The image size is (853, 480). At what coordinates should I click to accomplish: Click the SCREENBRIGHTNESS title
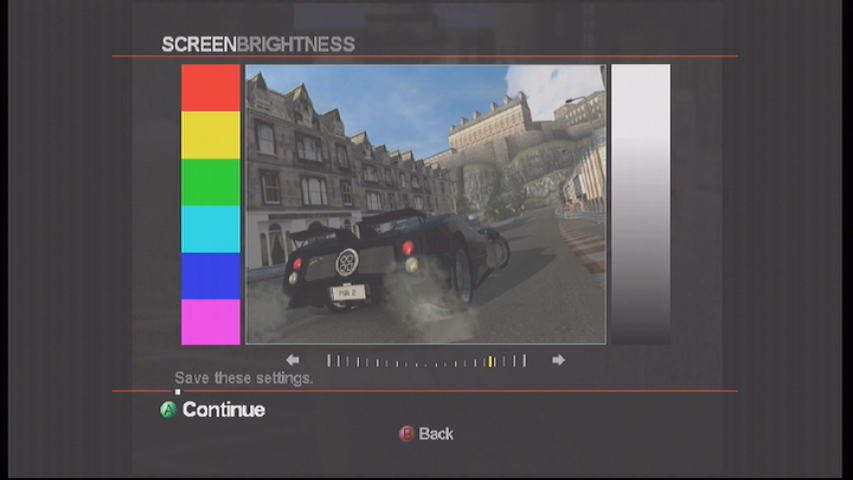click(258, 44)
